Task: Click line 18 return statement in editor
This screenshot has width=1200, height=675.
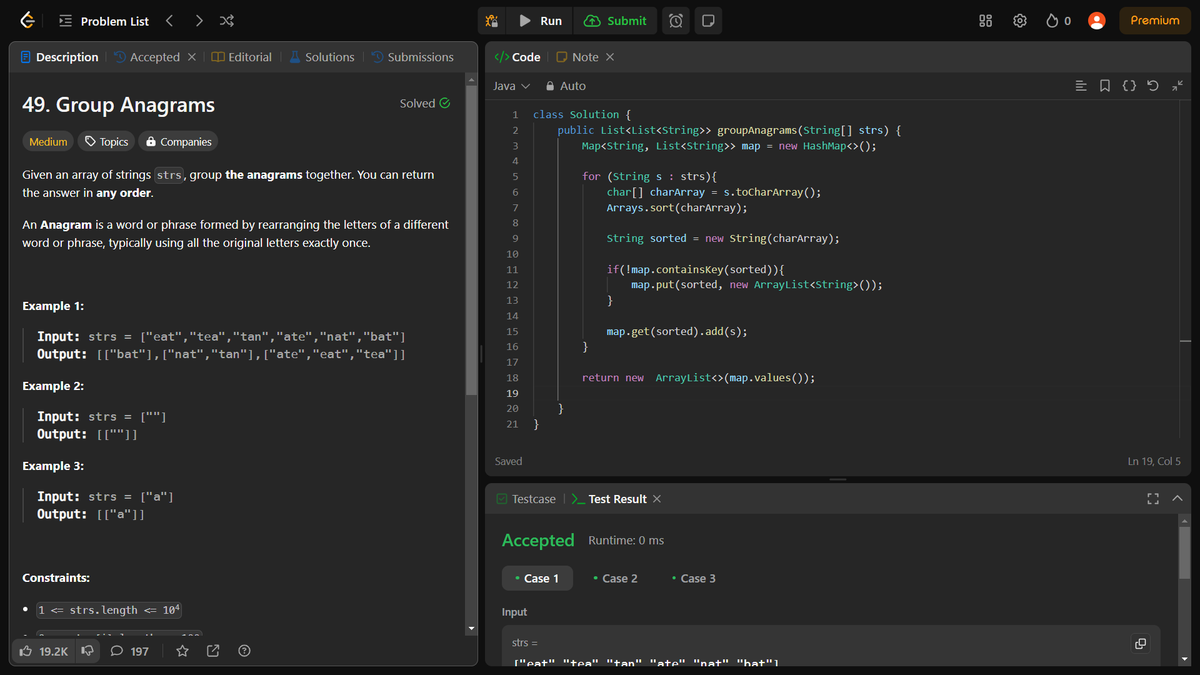Action: pyautogui.click(x=698, y=378)
